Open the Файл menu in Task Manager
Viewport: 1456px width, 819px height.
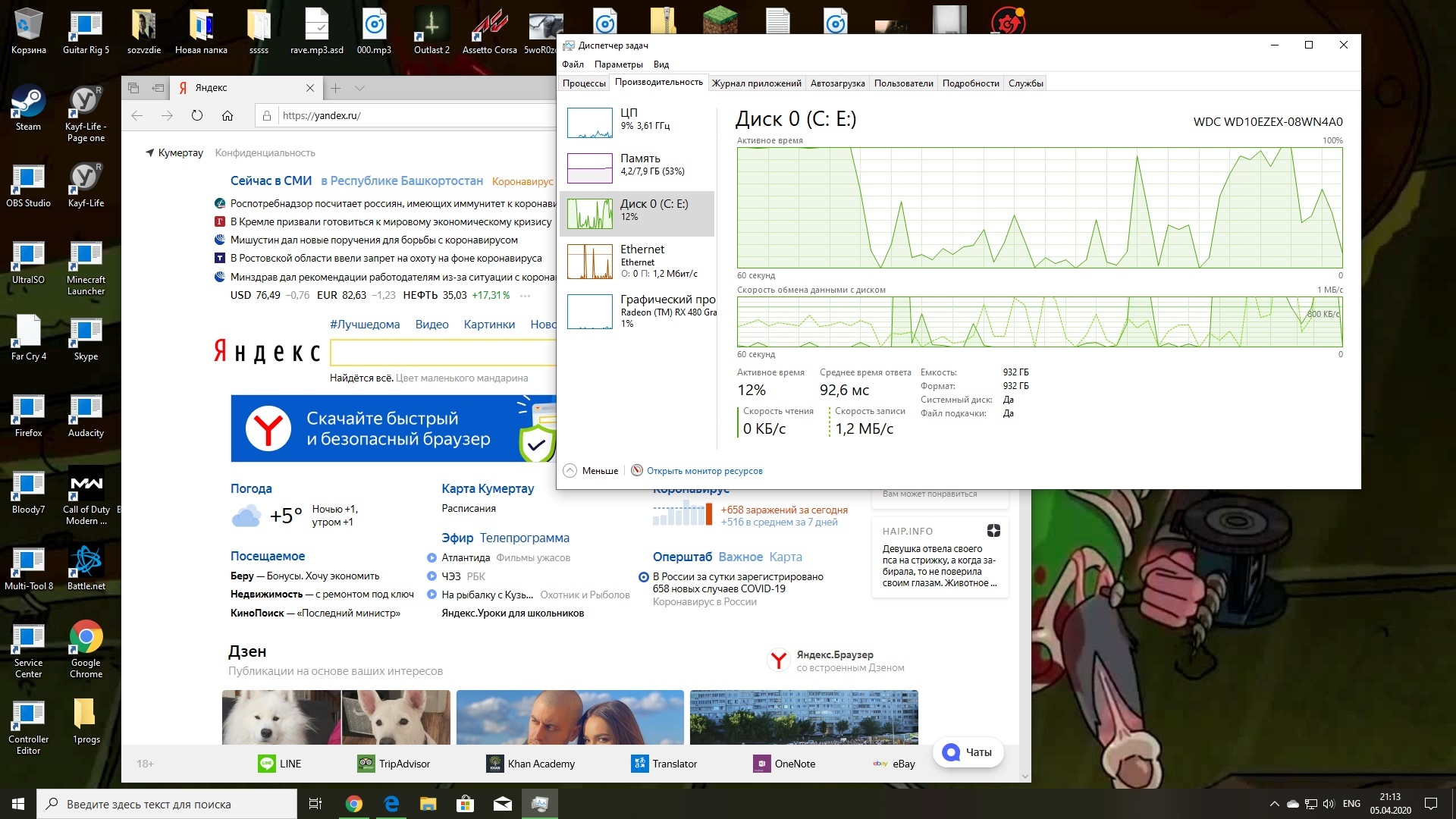573,64
